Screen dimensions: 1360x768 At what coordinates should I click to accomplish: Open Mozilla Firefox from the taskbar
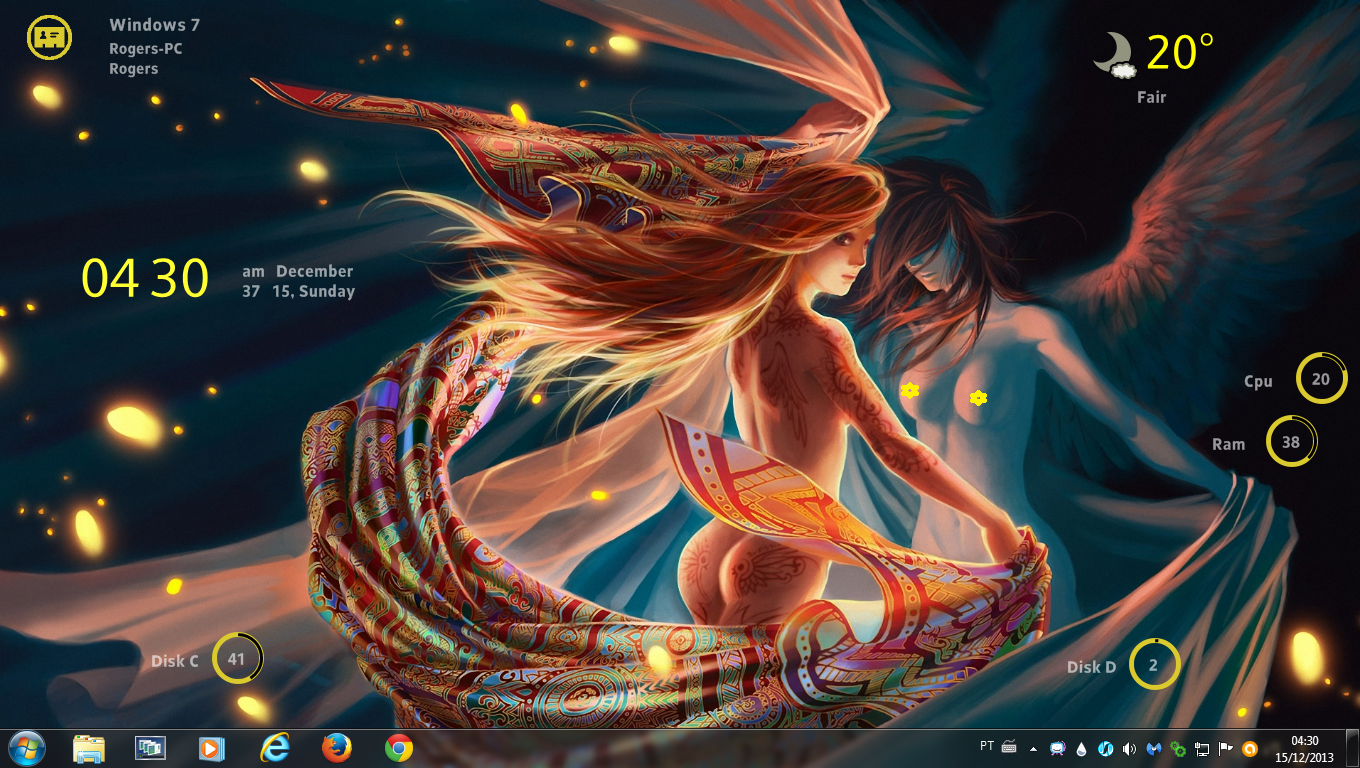pyautogui.click(x=337, y=748)
